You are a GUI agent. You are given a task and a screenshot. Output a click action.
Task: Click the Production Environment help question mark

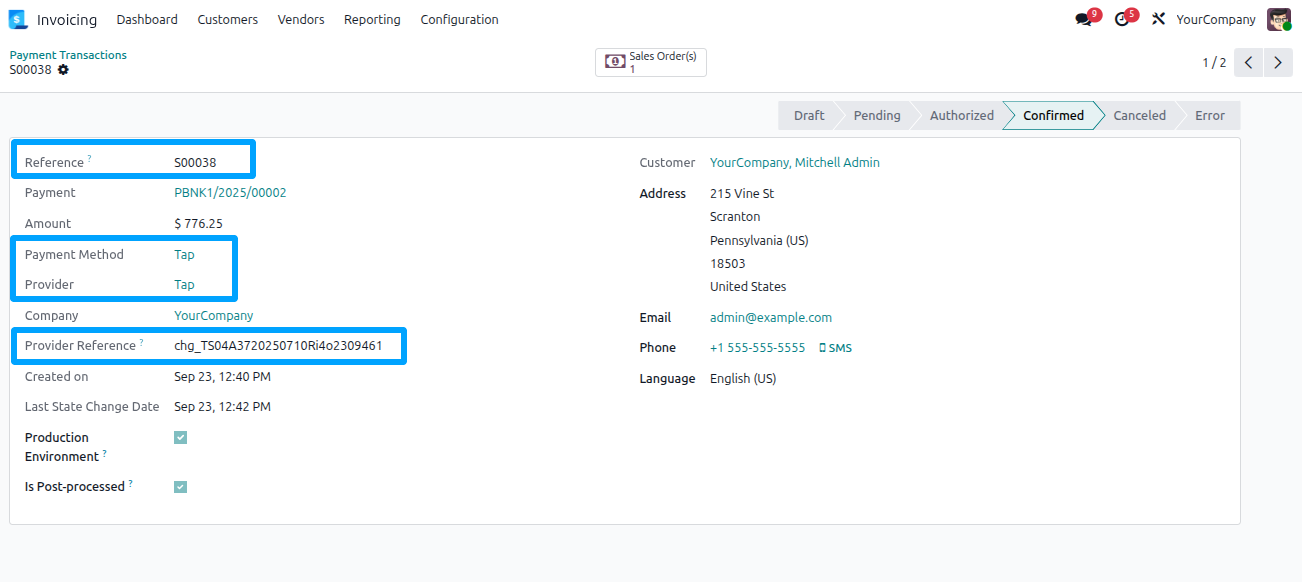(105, 451)
